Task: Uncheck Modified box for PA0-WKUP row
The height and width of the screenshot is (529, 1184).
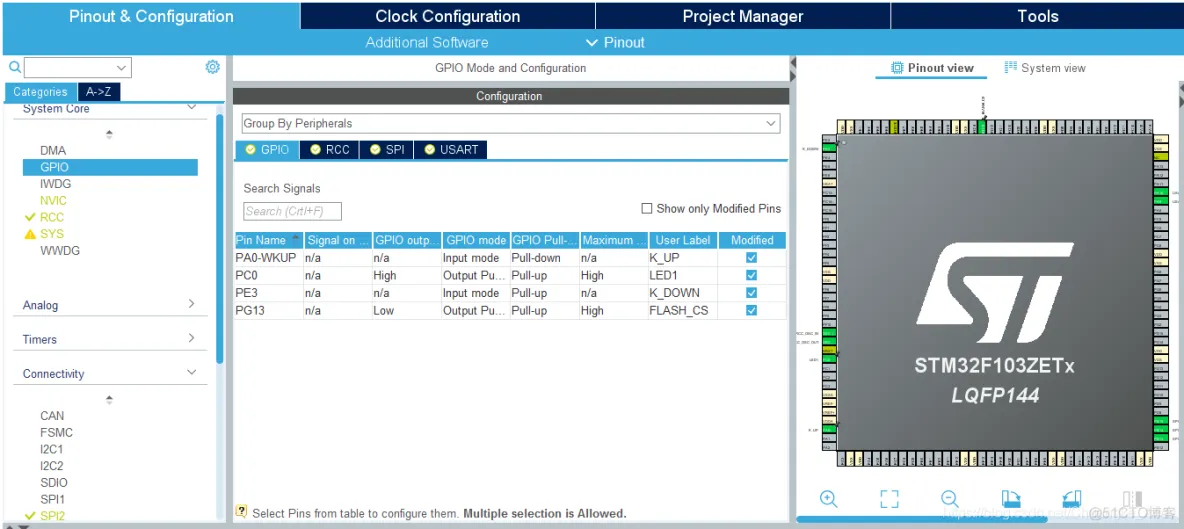Action: click(751, 257)
